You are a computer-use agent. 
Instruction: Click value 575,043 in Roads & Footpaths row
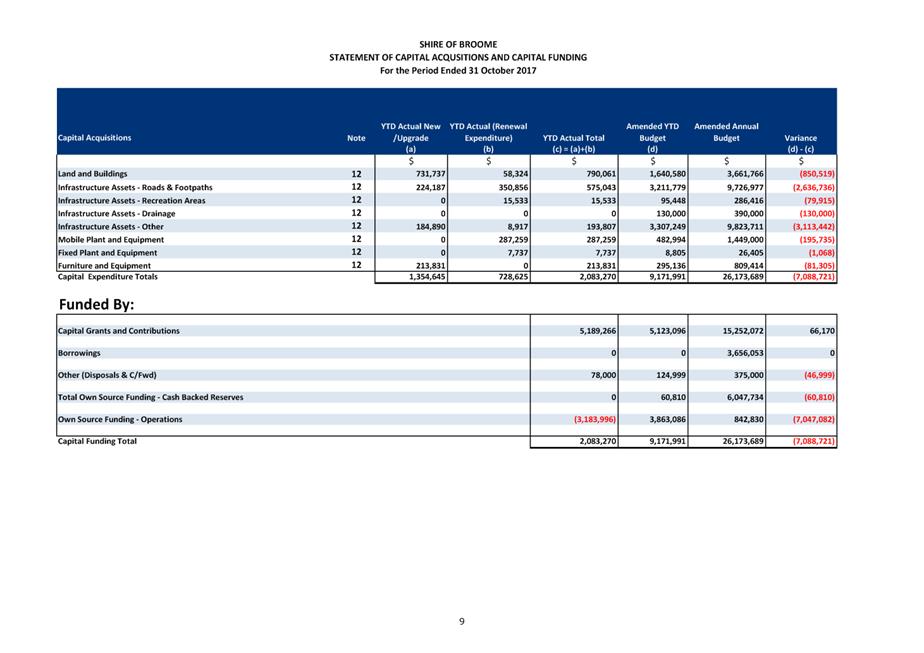pyautogui.click(x=601, y=187)
